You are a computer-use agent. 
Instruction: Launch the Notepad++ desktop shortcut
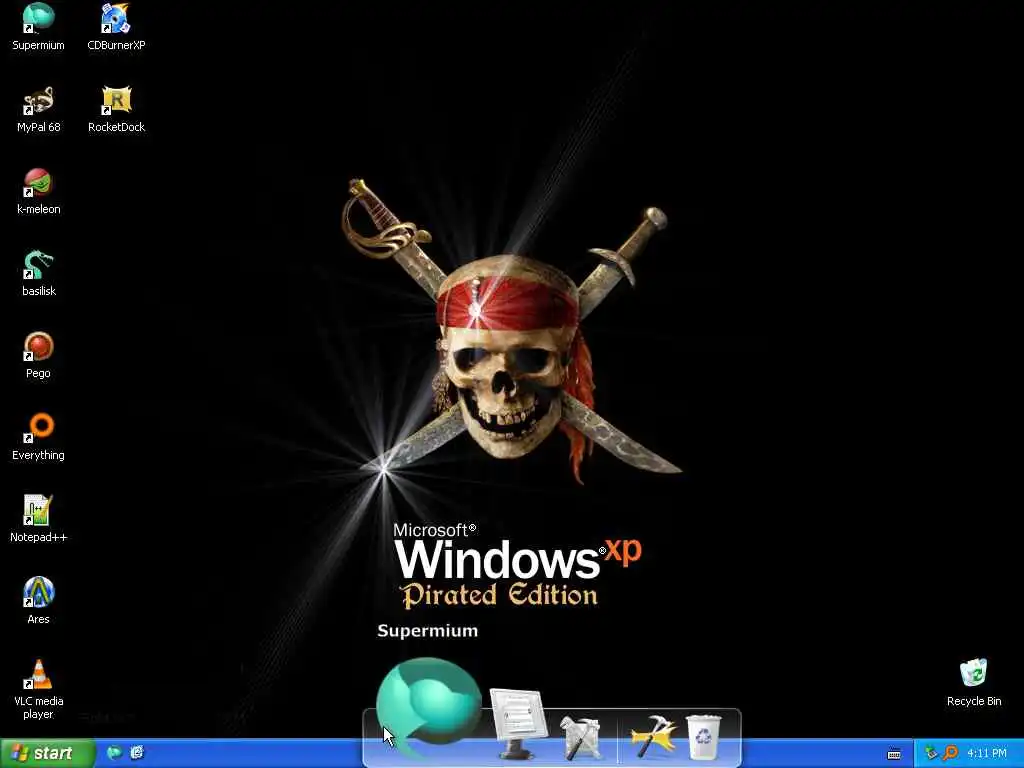[39, 519]
